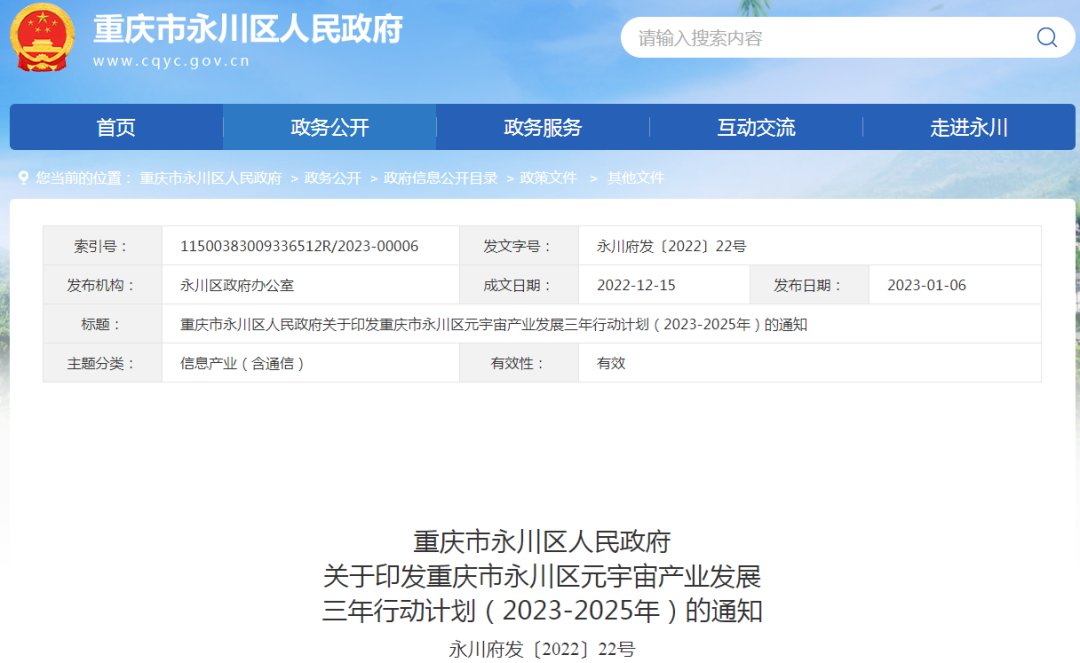Go to the 政务服务 navigation tab
The height and width of the screenshot is (663, 1080).
click(x=542, y=128)
